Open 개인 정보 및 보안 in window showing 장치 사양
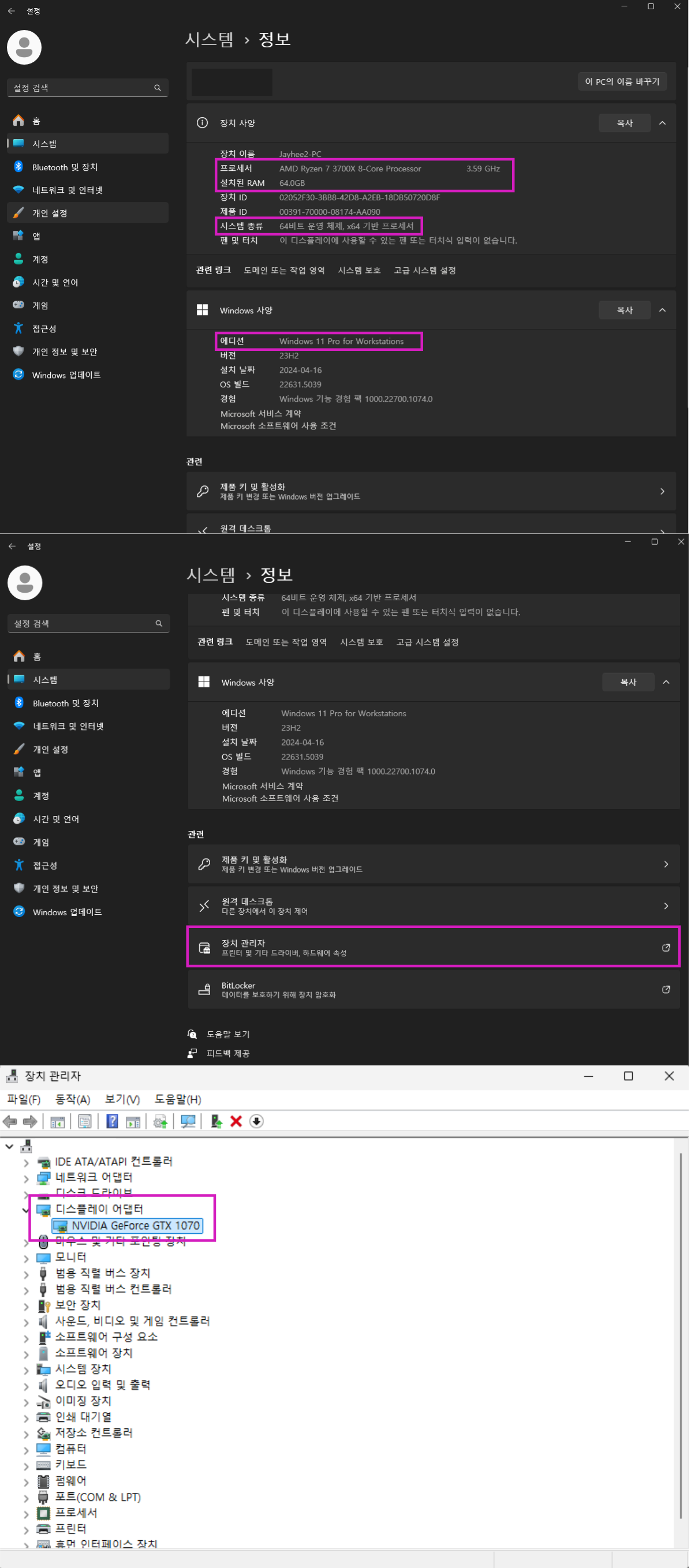This screenshot has width=695, height=1568. [x=88, y=351]
